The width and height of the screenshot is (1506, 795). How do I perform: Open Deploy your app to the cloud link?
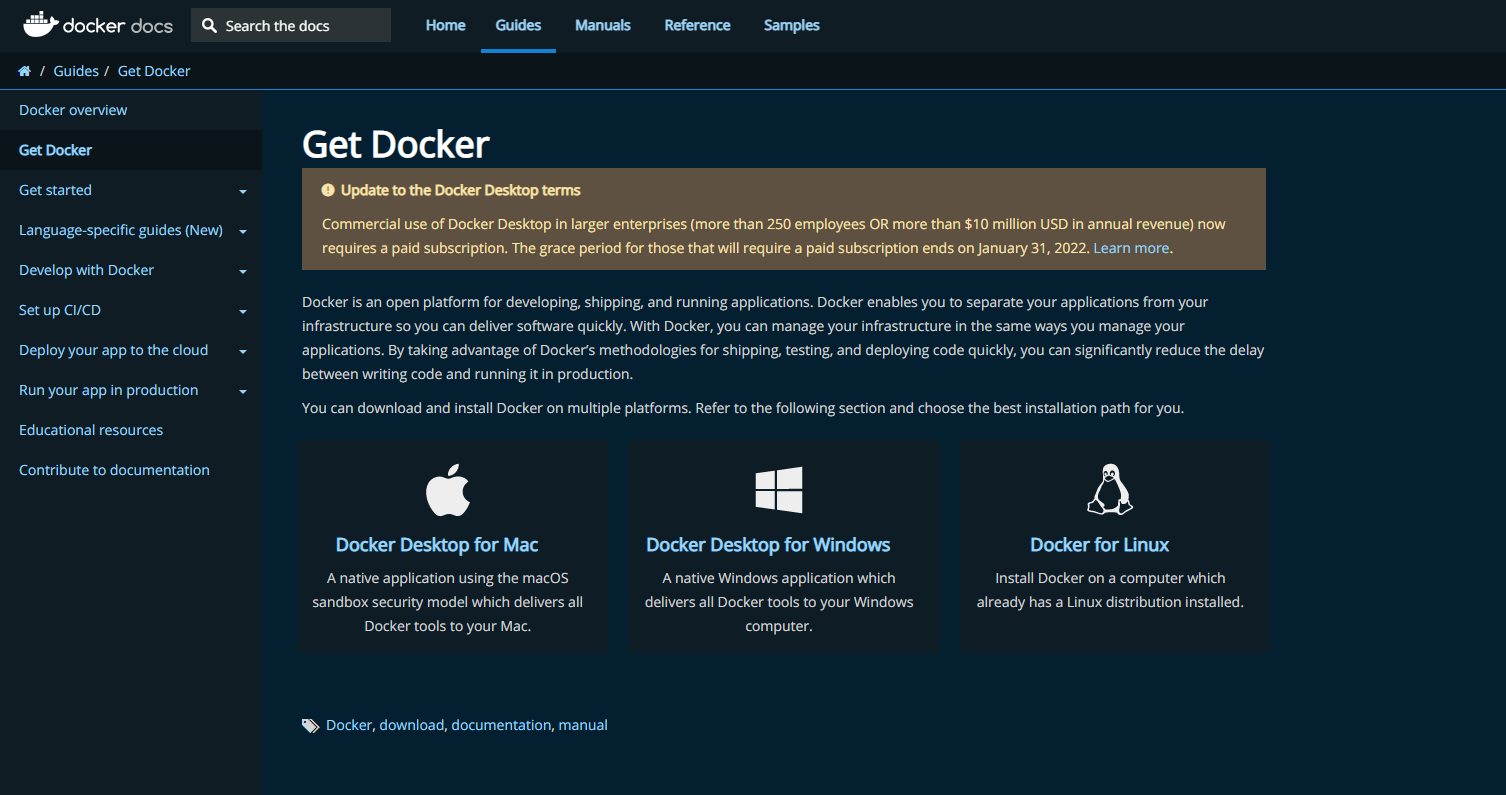(x=113, y=350)
